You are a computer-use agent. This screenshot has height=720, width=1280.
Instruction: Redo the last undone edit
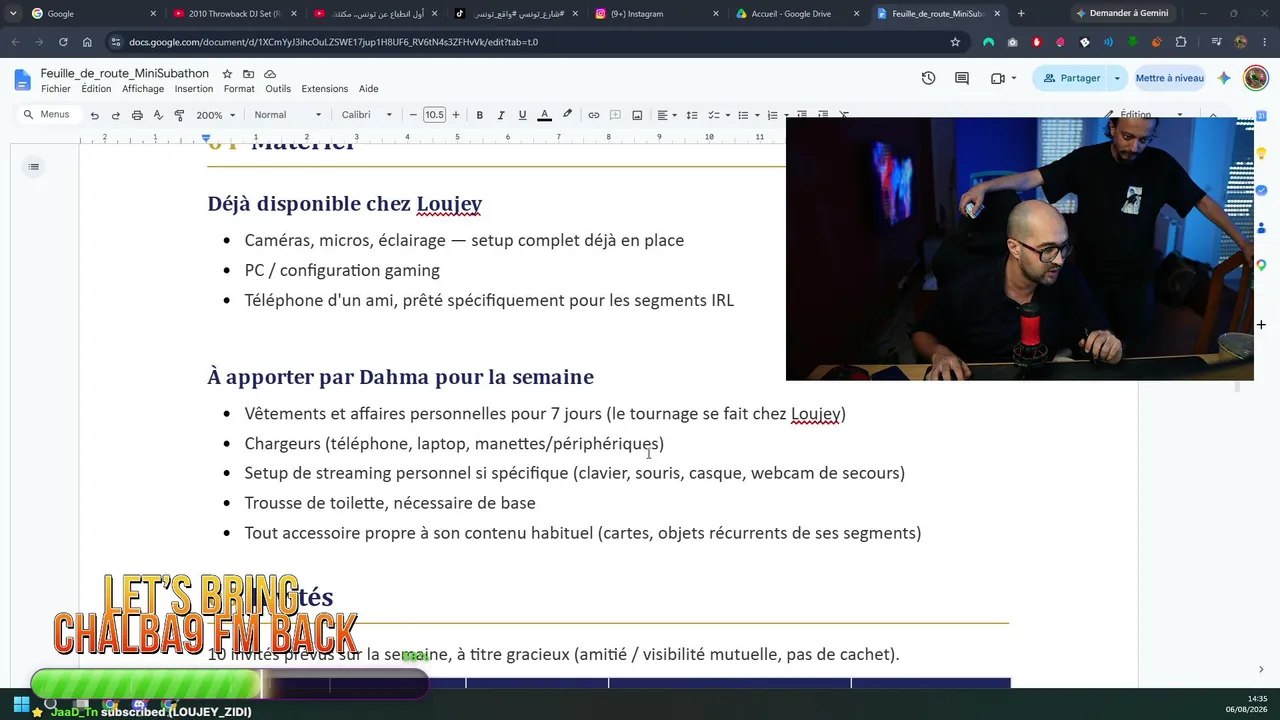[x=115, y=115]
